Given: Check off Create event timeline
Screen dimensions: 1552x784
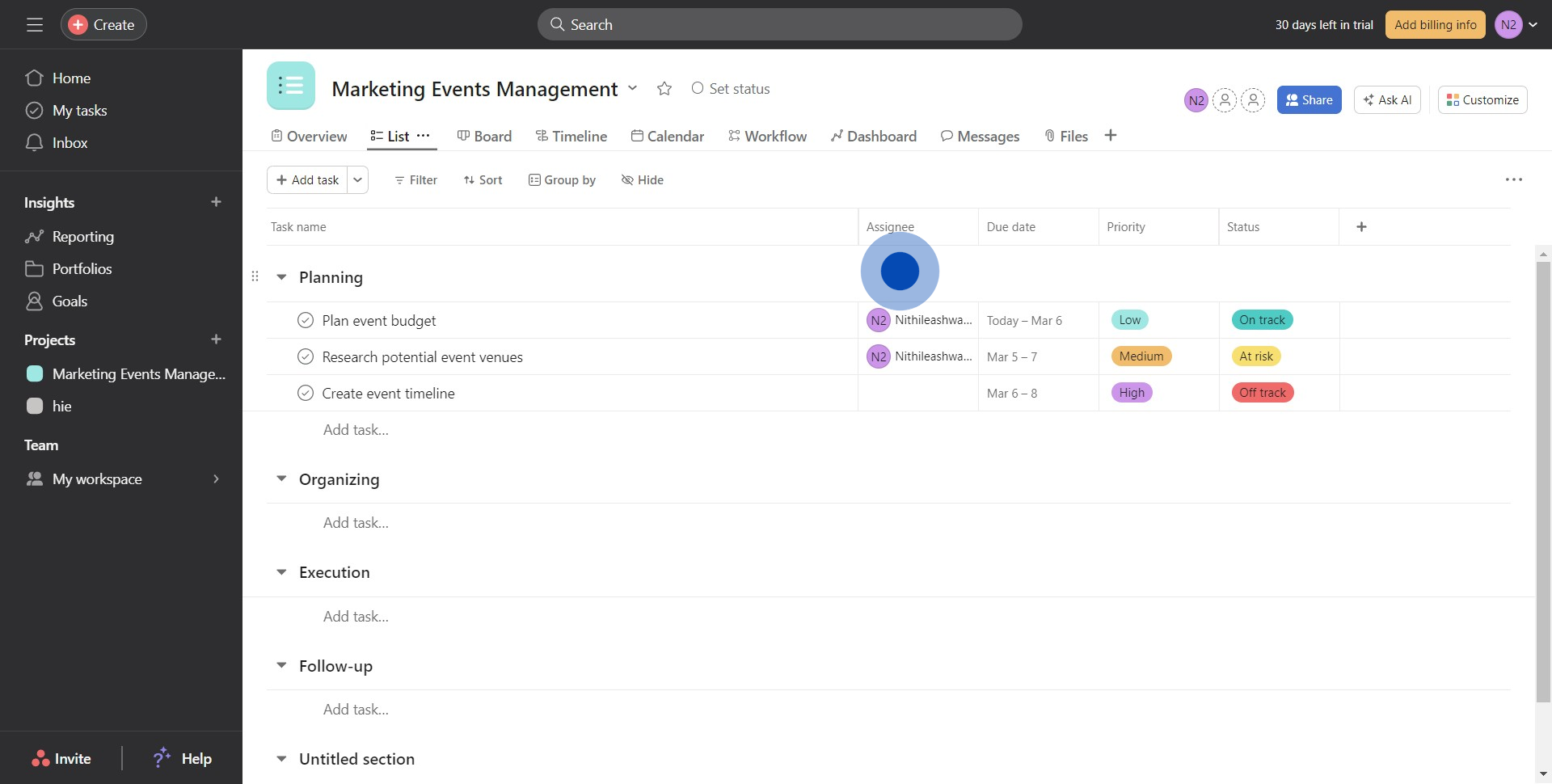Looking at the screenshot, I should pyautogui.click(x=306, y=393).
